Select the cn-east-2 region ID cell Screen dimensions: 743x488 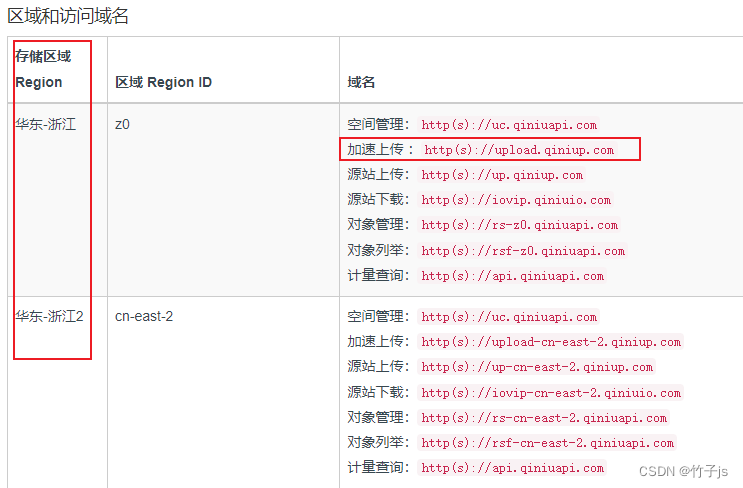(144, 316)
